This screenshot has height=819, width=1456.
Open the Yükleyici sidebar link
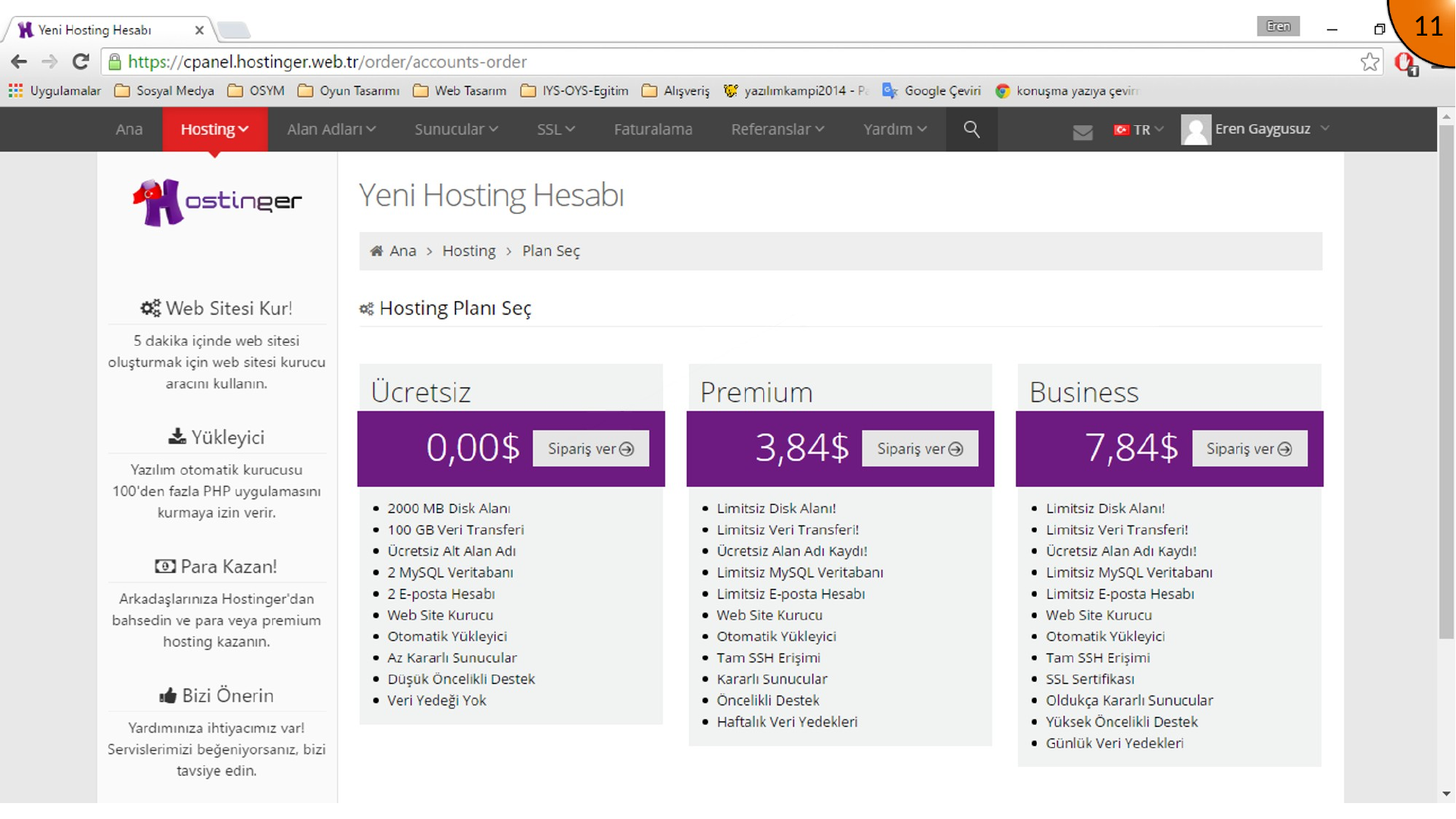(x=227, y=438)
